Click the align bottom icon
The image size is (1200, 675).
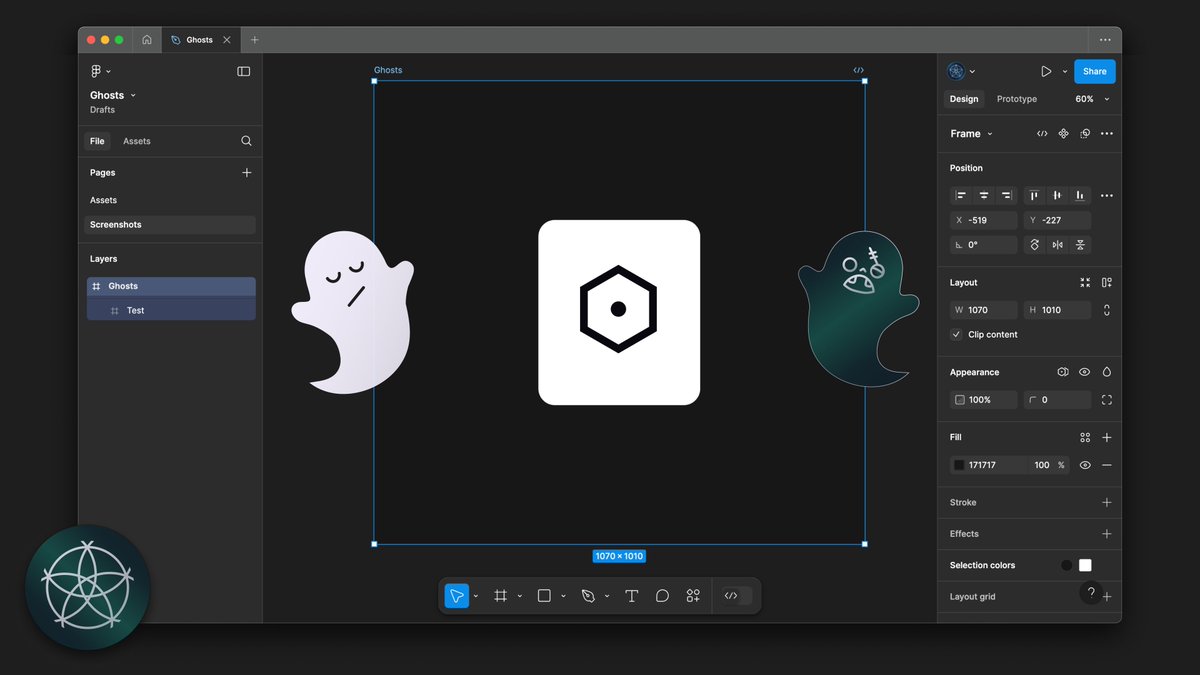[1081, 196]
